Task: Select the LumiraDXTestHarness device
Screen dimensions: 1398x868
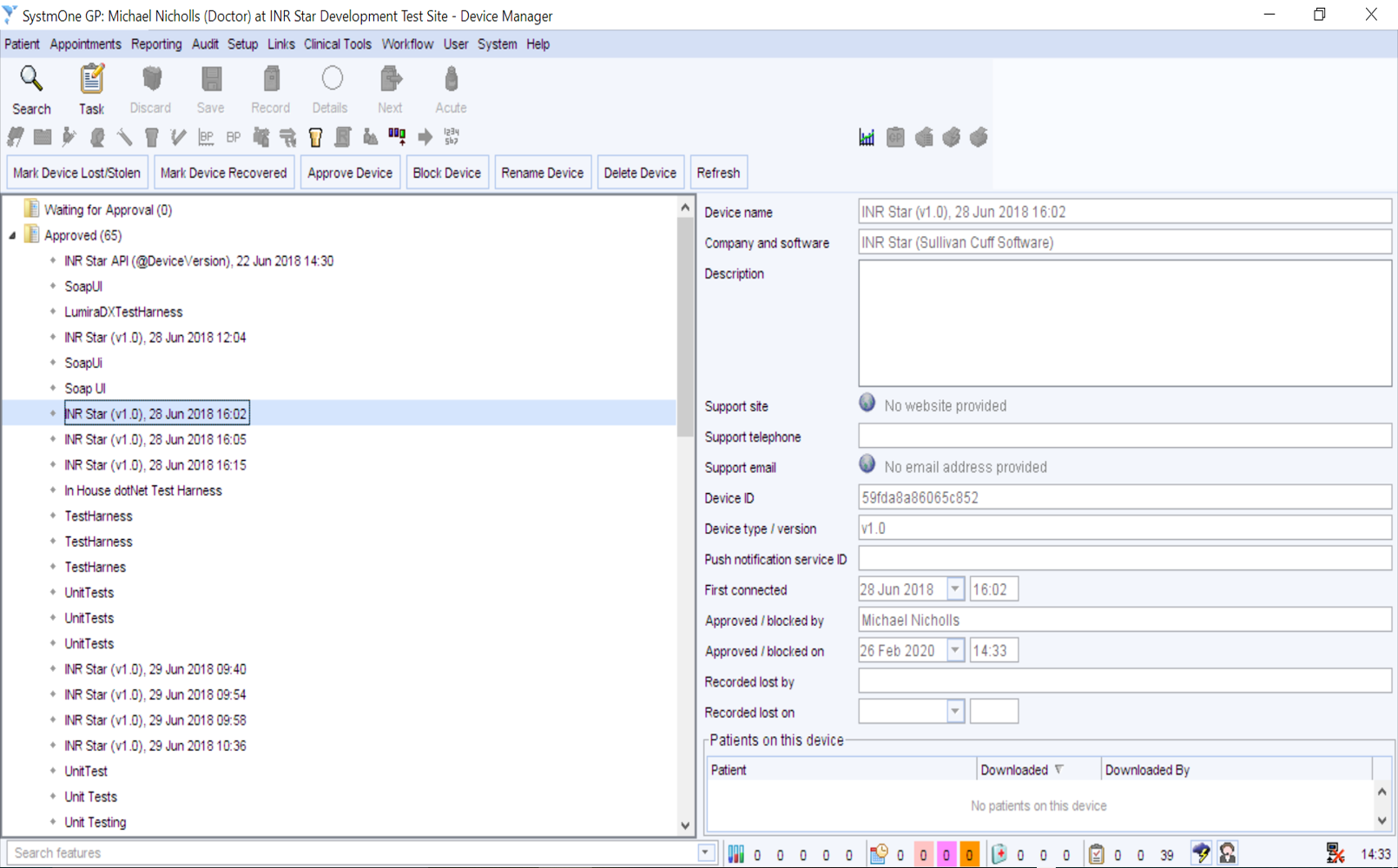Action: (123, 312)
